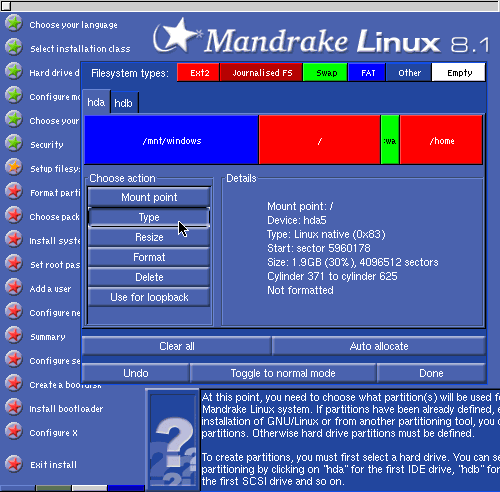Click the red star beside Format partitions
The height and width of the screenshot is (492, 500).
[14, 191]
